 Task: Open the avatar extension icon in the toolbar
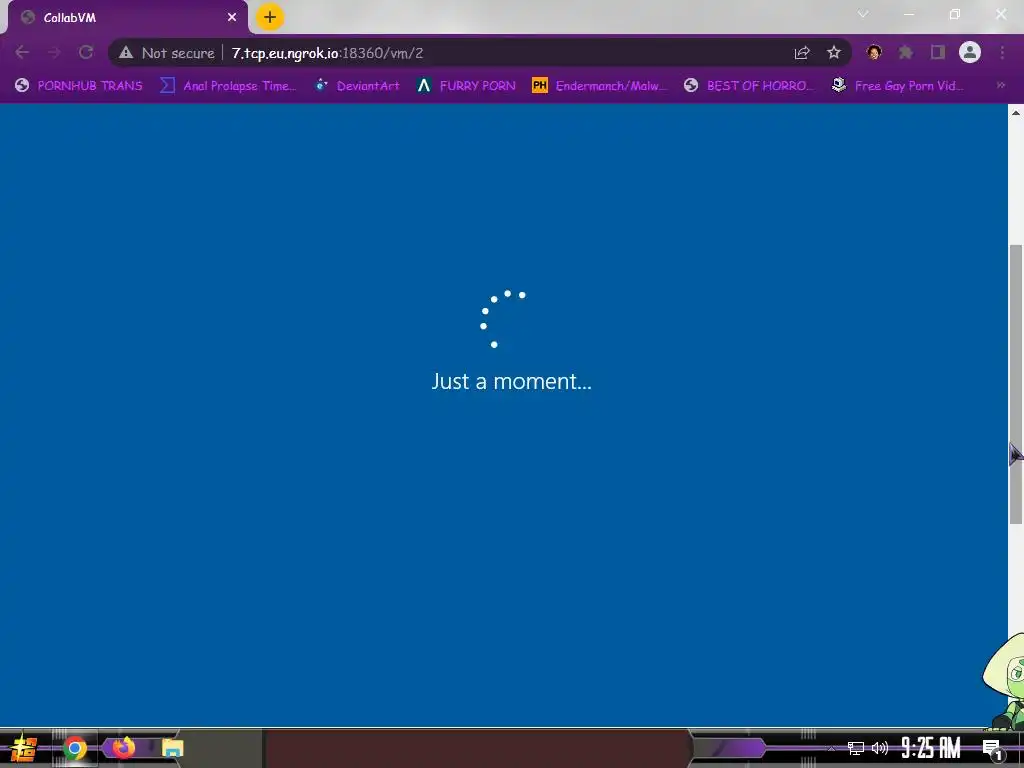pyautogui.click(x=874, y=52)
